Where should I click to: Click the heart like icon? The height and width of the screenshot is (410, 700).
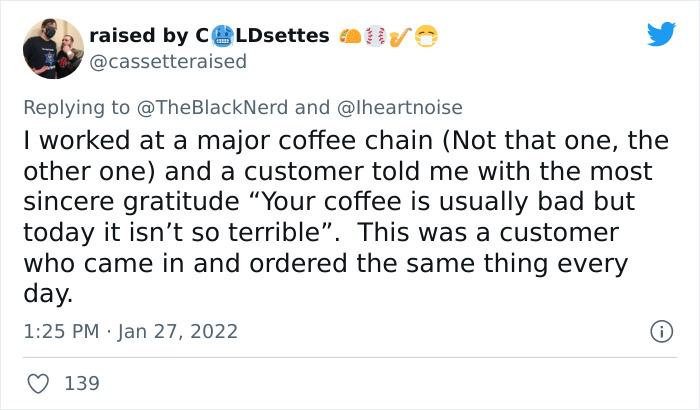coord(38,384)
